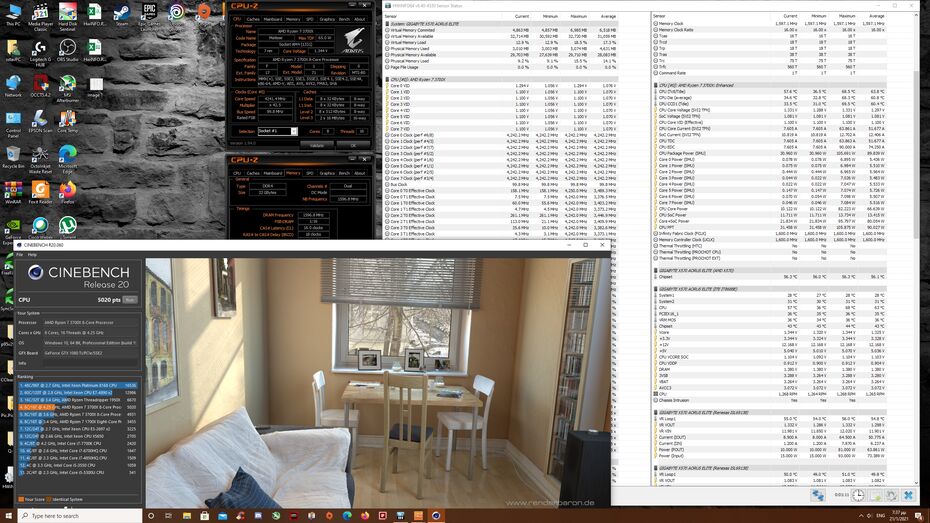This screenshot has height=523, width=930.
Task: Click Run button beside Cinebench CPU score
Action: [x=130, y=300]
